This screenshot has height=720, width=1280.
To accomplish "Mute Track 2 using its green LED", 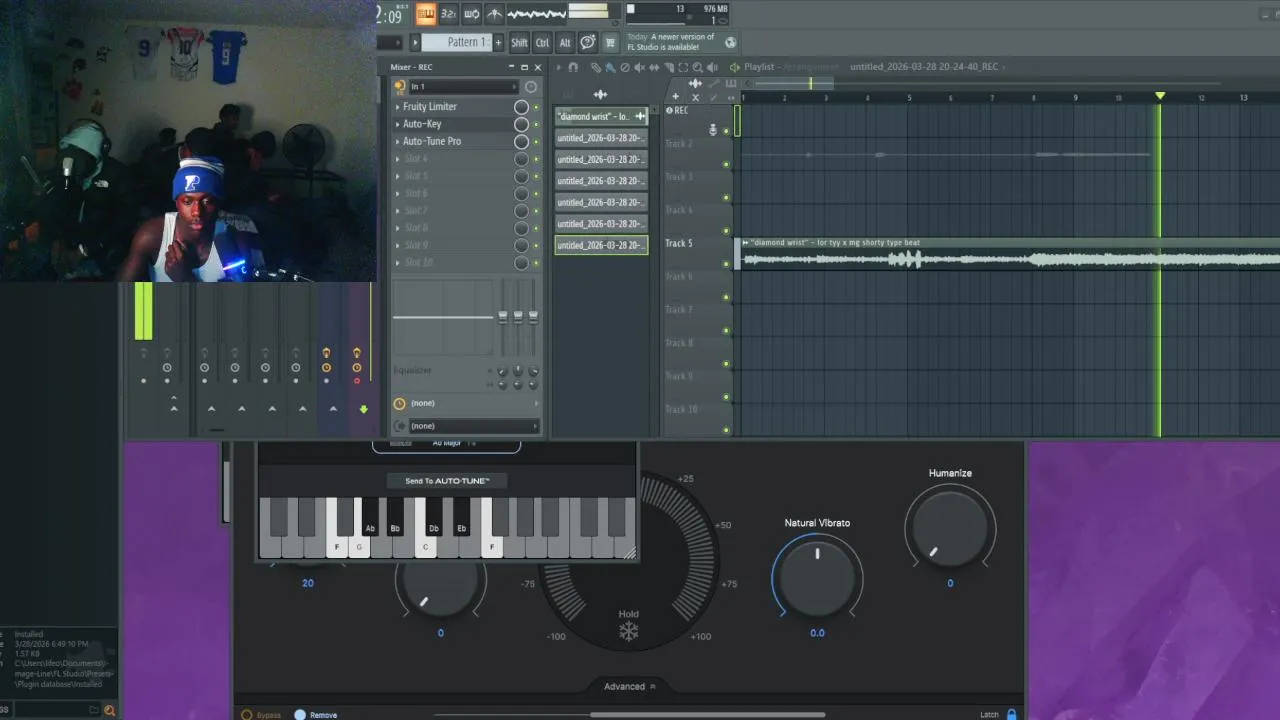I will 726,164.
